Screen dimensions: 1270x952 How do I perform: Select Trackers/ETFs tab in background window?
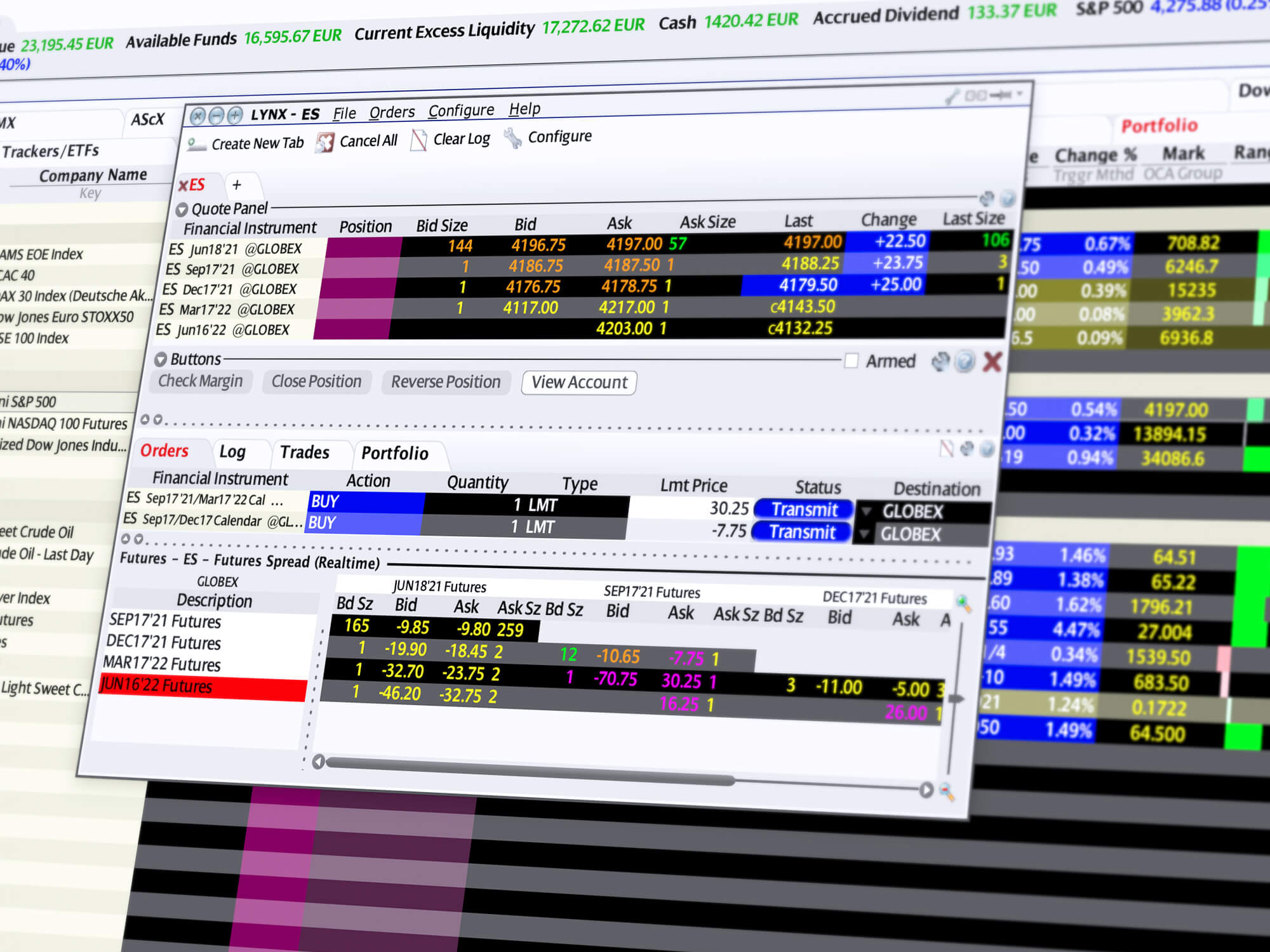pos(51,151)
